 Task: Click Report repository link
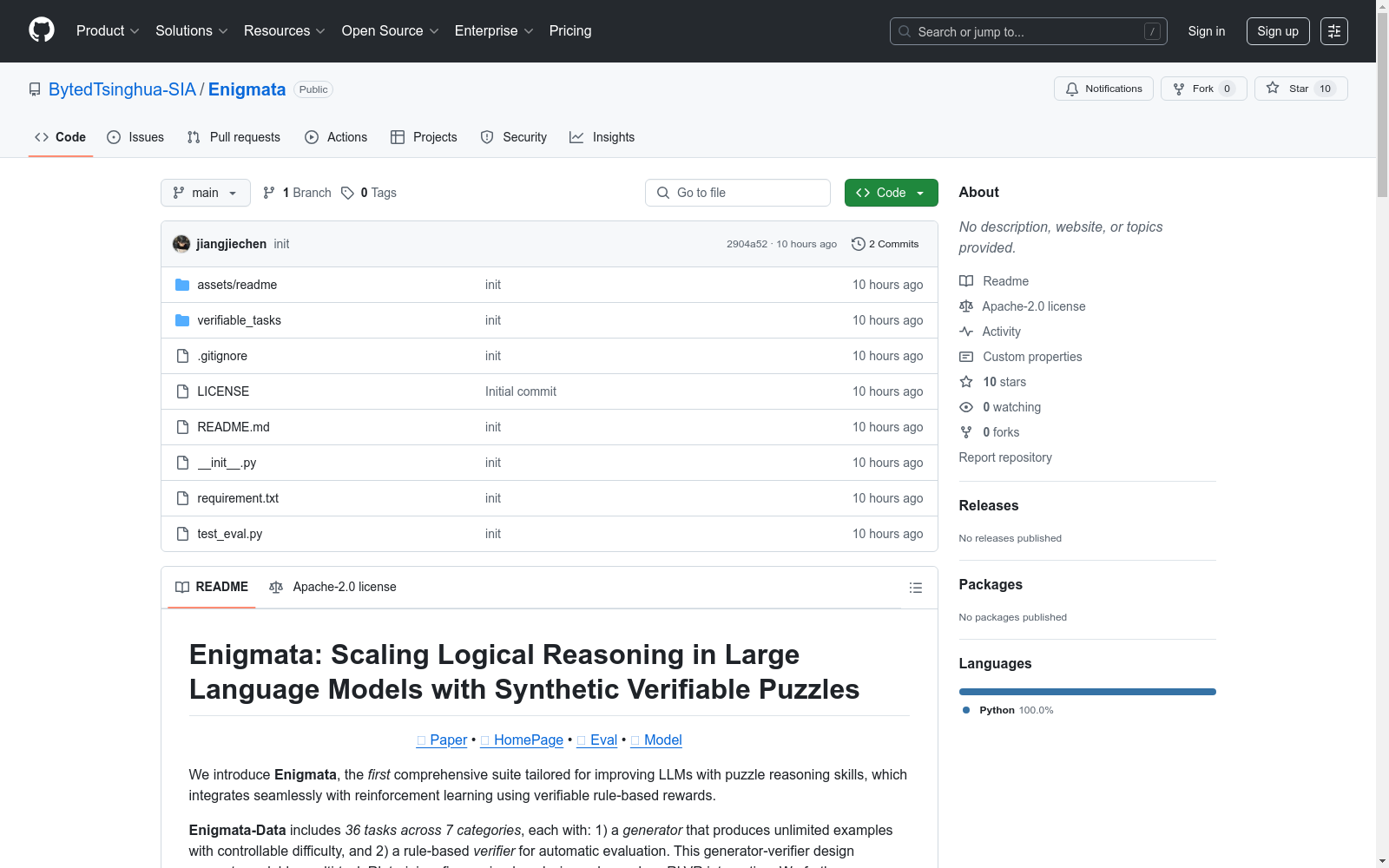(x=1005, y=457)
